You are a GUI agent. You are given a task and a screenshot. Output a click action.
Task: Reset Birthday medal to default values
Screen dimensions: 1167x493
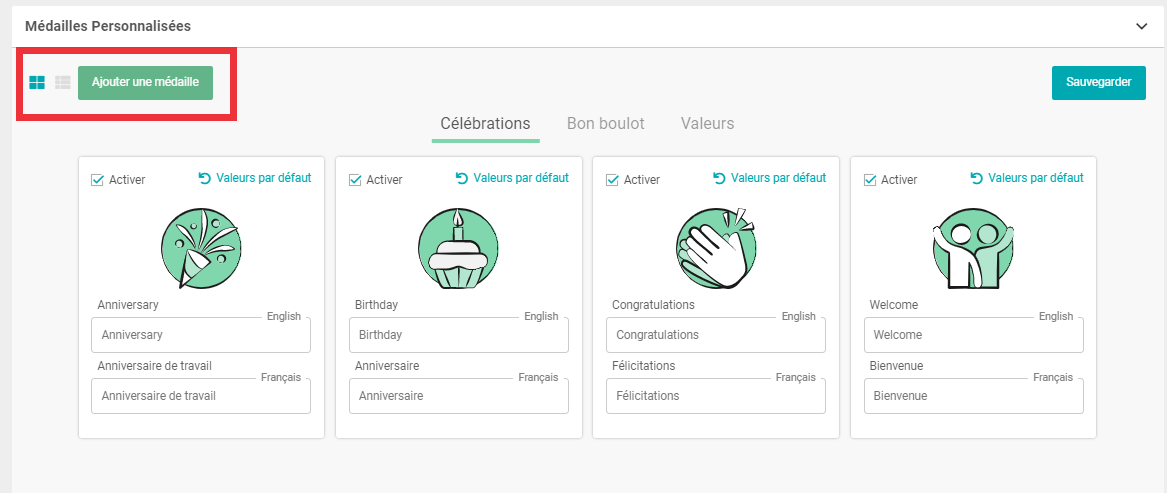512,178
